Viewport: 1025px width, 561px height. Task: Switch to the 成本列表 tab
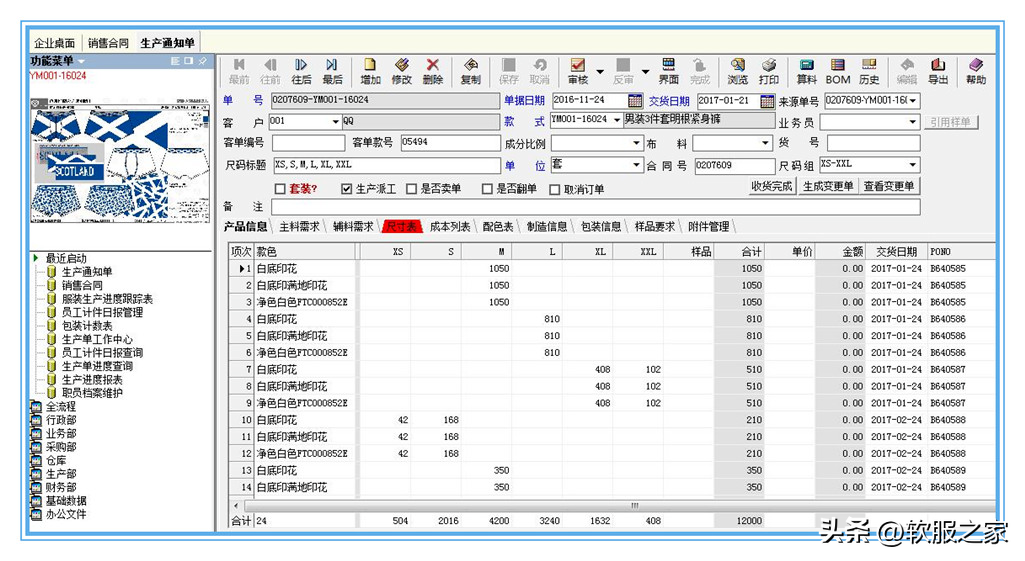(450, 227)
